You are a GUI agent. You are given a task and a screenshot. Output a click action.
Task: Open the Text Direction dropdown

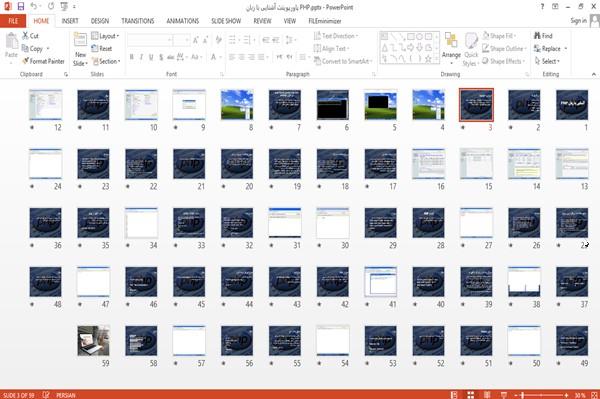(336, 36)
